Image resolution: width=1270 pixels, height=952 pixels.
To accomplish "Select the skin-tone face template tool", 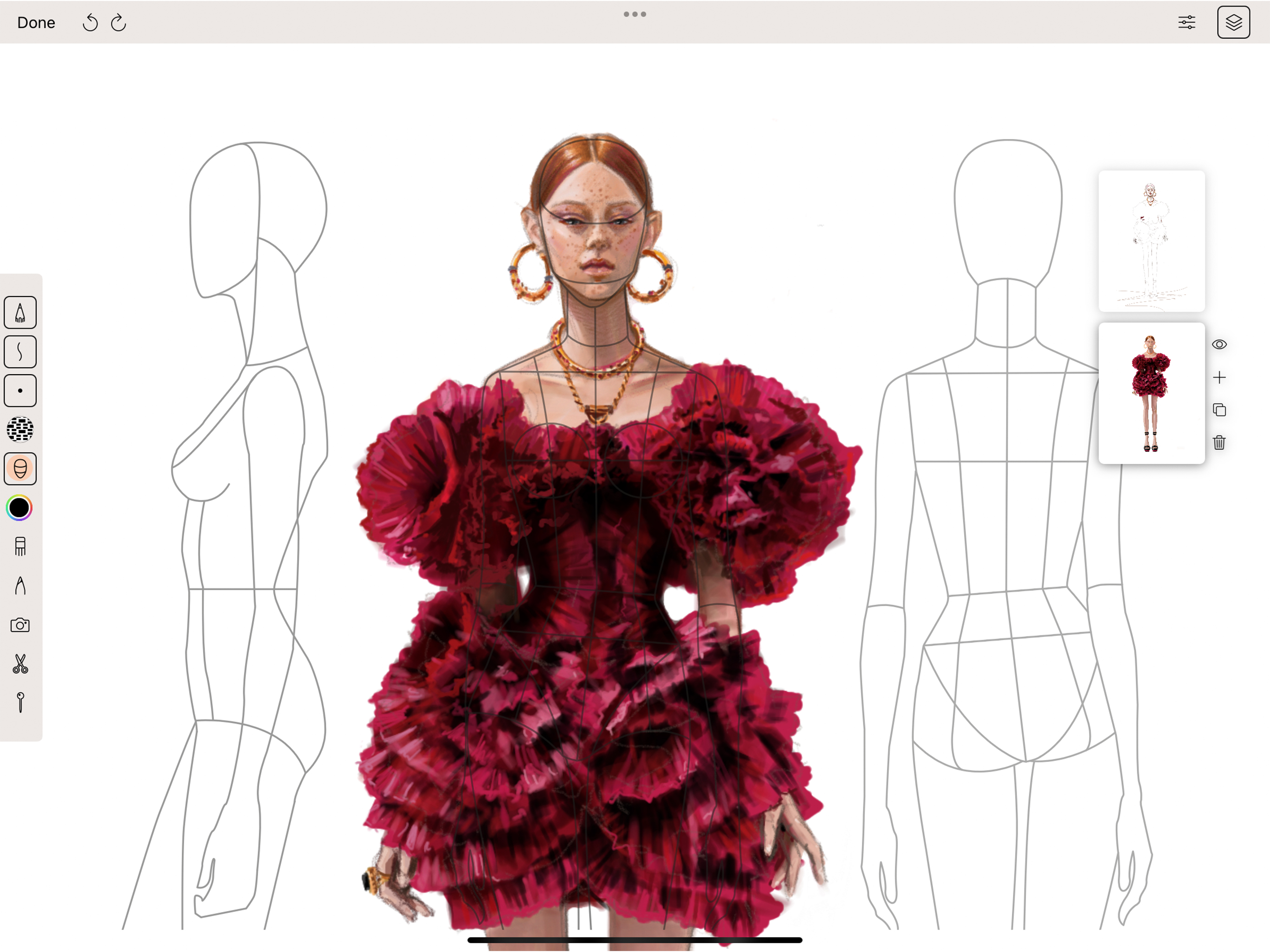I will coord(20,469).
